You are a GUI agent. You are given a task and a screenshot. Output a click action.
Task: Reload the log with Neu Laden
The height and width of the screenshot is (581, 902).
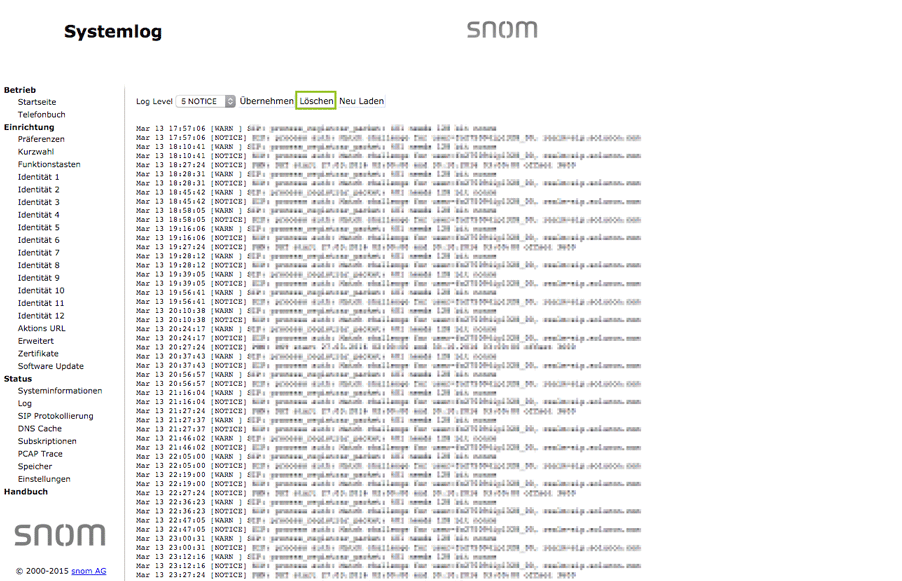pyautogui.click(x=361, y=102)
